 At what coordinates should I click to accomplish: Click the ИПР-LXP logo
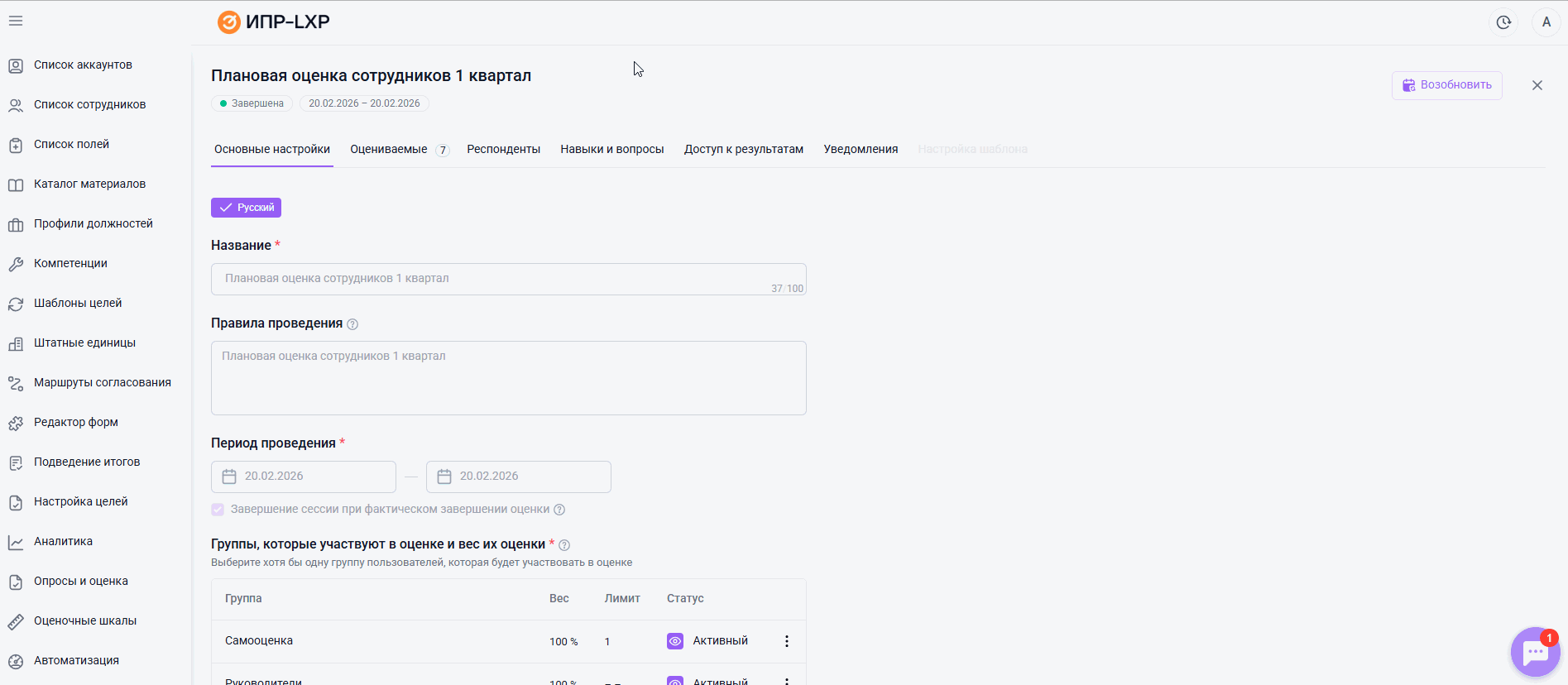tap(274, 22)
